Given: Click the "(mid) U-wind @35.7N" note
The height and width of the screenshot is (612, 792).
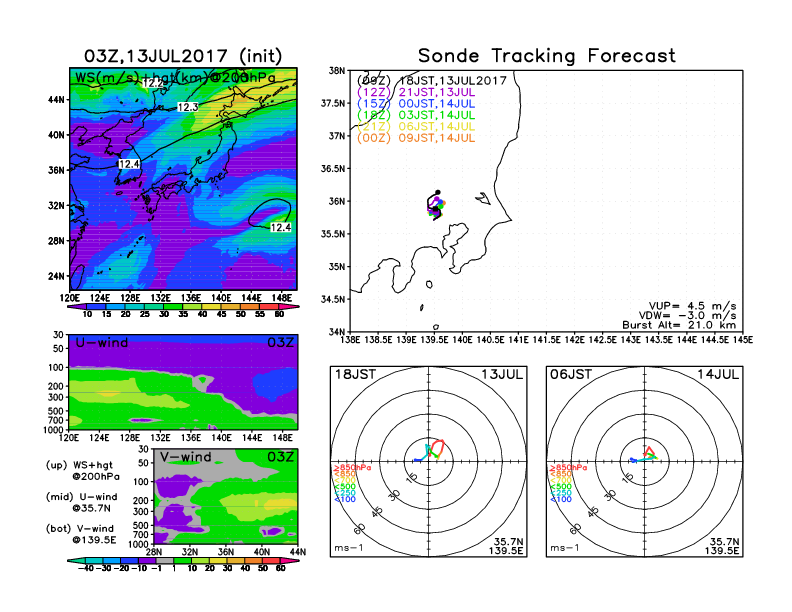Looking at the screenshot, I should 81,502.
